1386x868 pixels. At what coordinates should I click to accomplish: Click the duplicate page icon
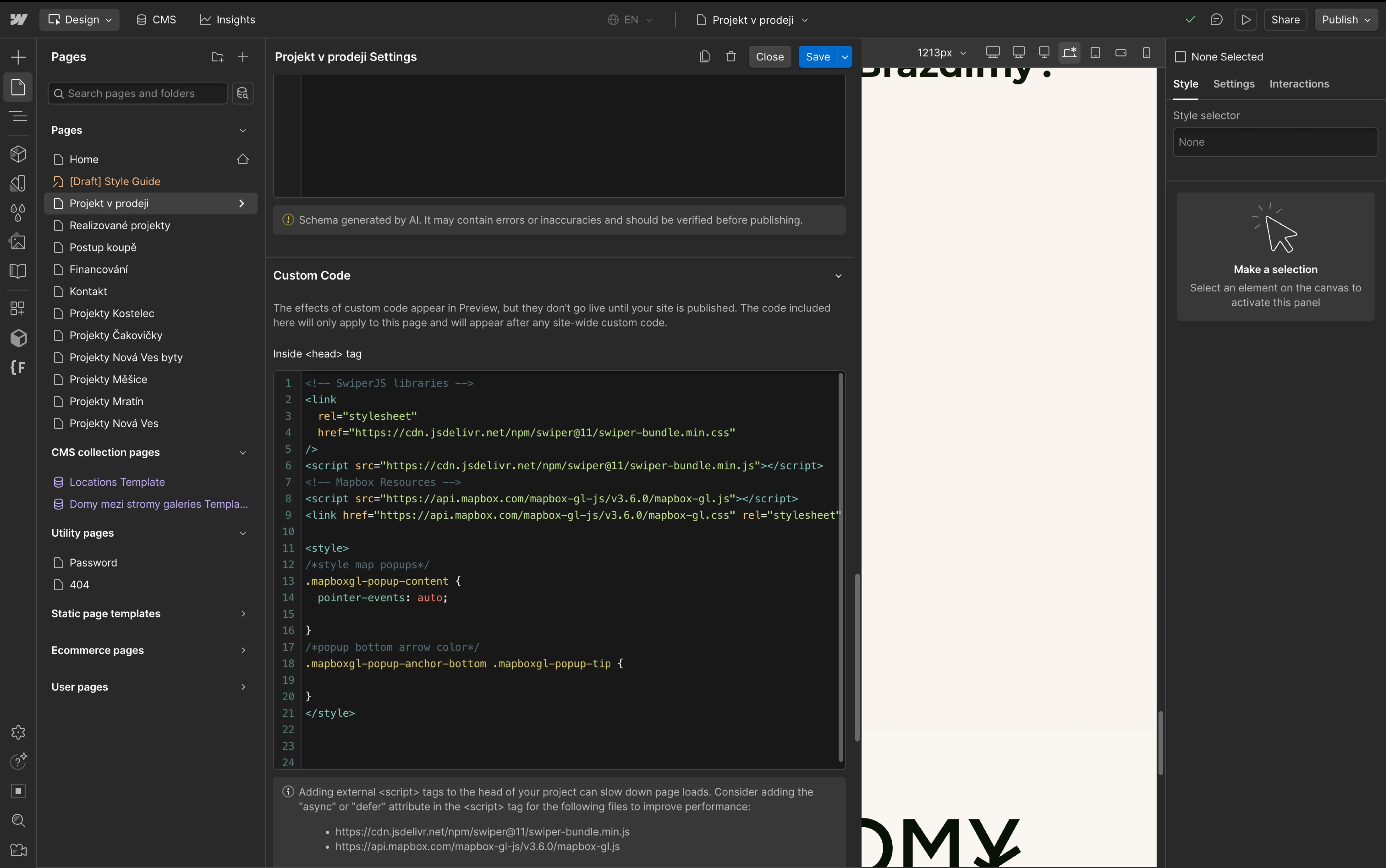coord(705,57)
